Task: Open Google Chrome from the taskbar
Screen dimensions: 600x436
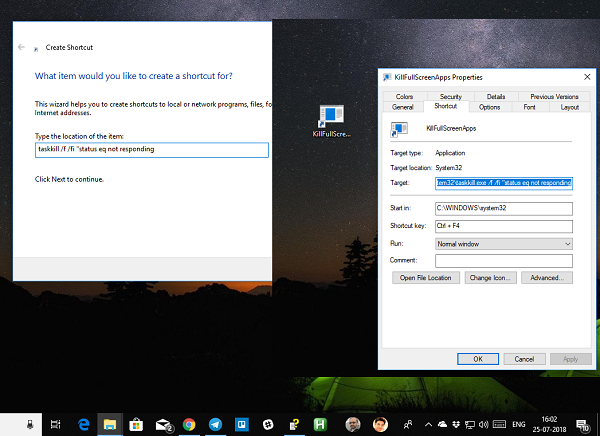Action: 189,424
